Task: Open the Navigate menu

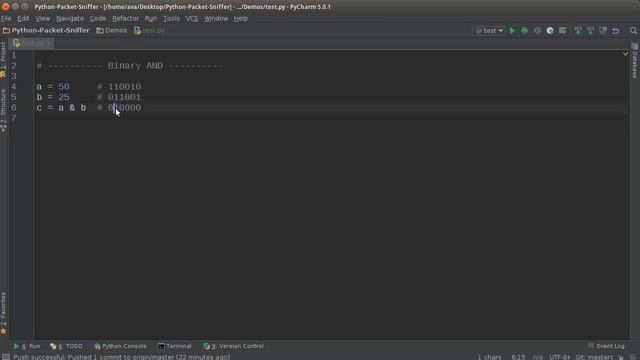Action: (70, 18)
